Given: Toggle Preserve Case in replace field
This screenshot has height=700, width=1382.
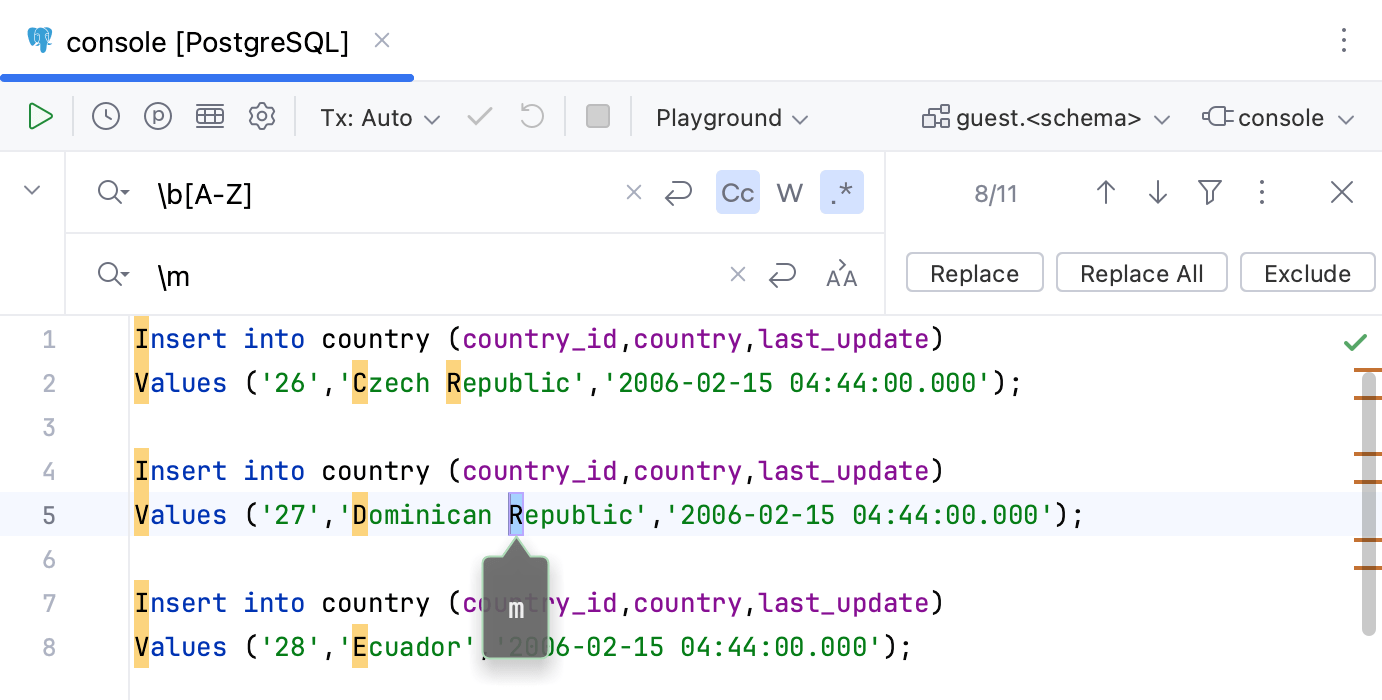Looking at the screenshot, I should 842,274.
